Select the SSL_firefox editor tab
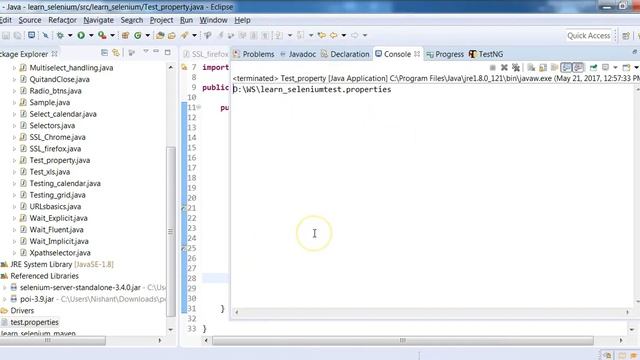Viewport: 640px width, 360px height. tap(205, 54)
